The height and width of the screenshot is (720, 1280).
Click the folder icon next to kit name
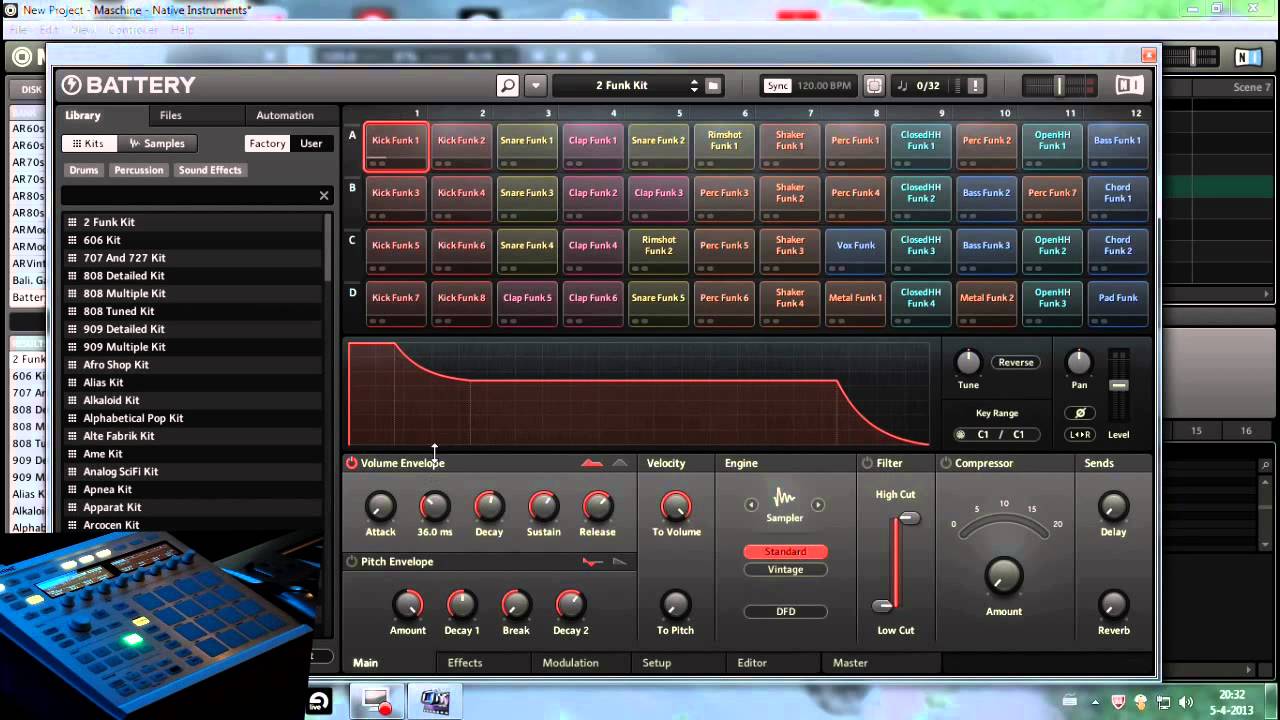713,86
